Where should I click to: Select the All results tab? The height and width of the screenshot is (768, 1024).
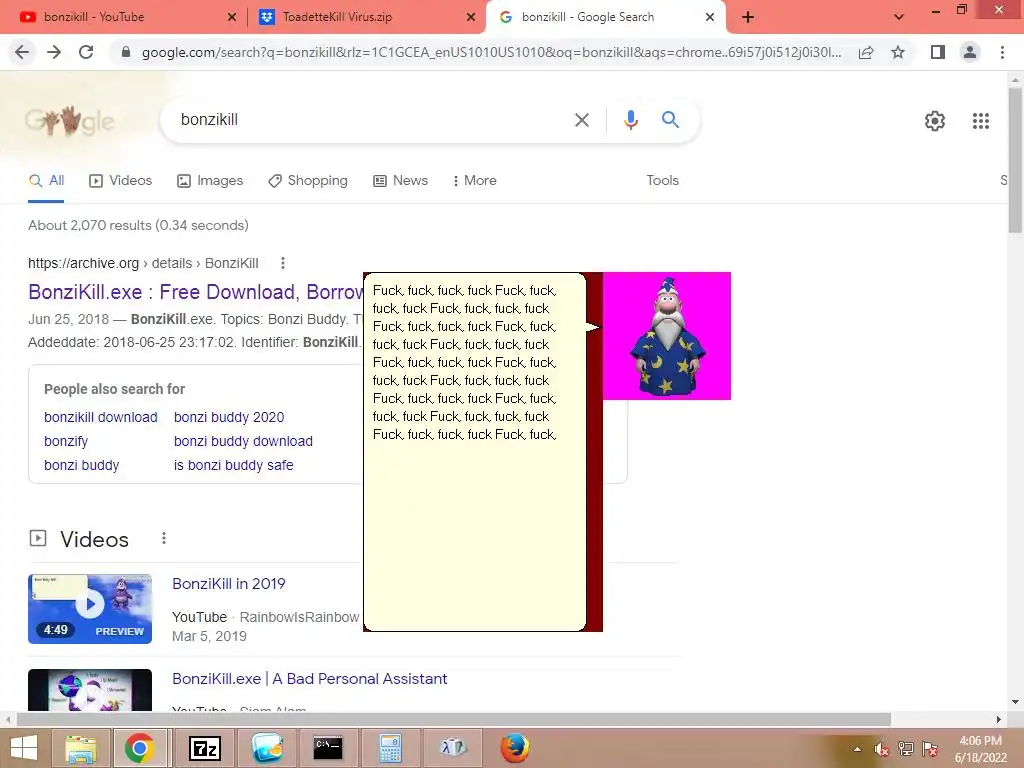pos(46,180)
